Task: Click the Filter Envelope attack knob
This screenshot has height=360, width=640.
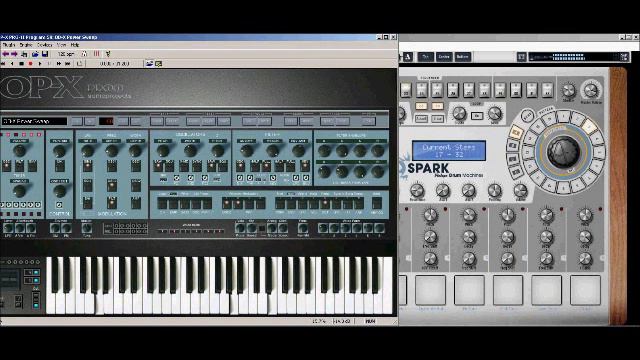Action: [x=324, y=151]
